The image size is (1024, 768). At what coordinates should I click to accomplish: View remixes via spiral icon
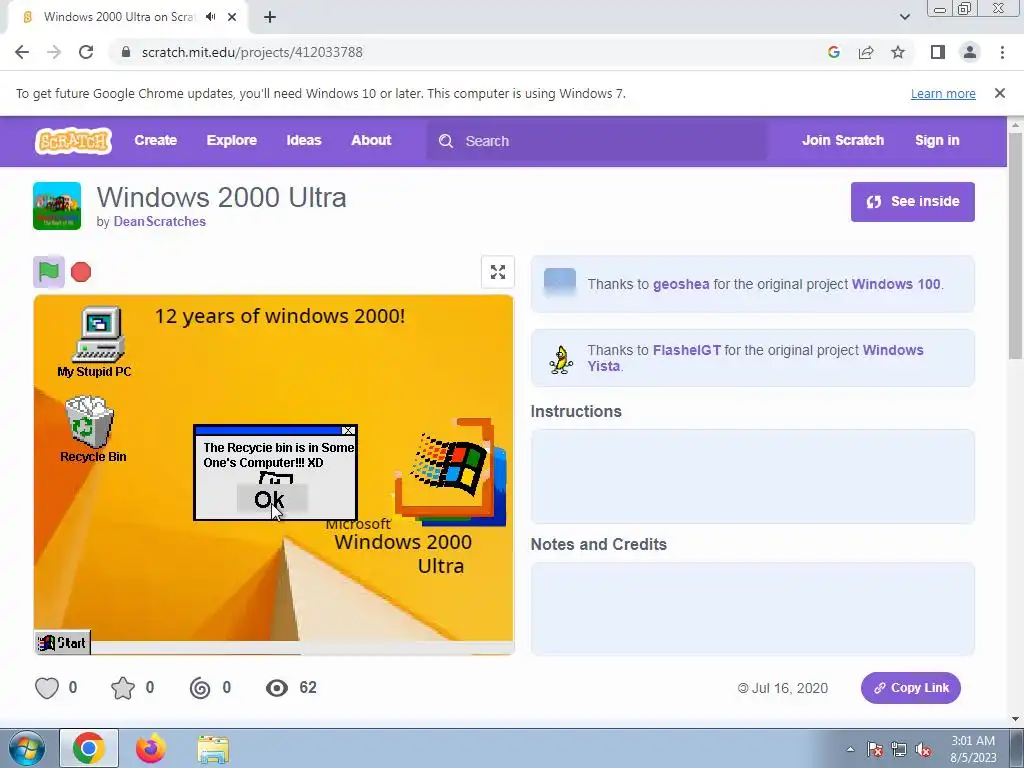[200, 688]
